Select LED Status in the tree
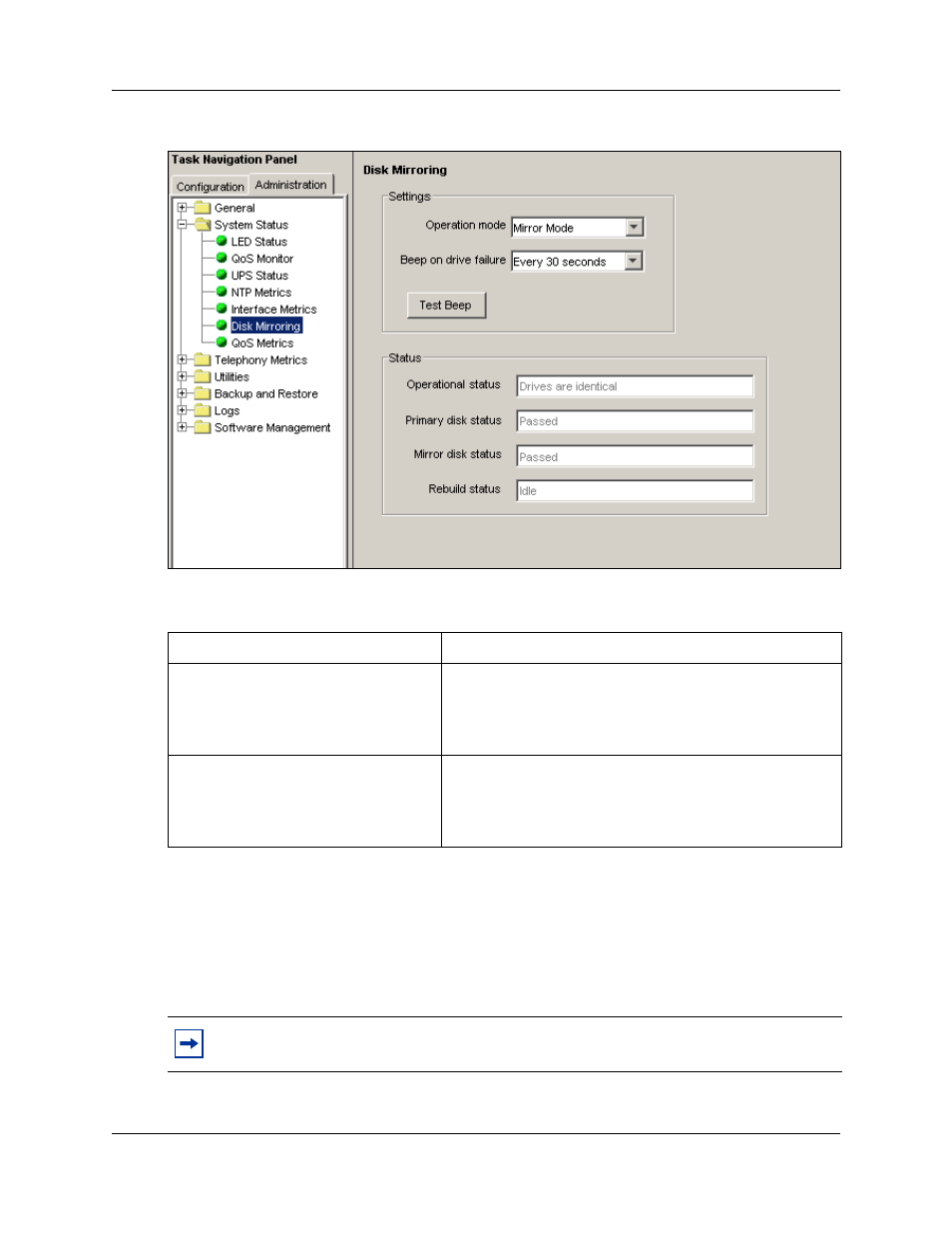The height and width of the screenshot is (1233, 952). click(259, 242)
